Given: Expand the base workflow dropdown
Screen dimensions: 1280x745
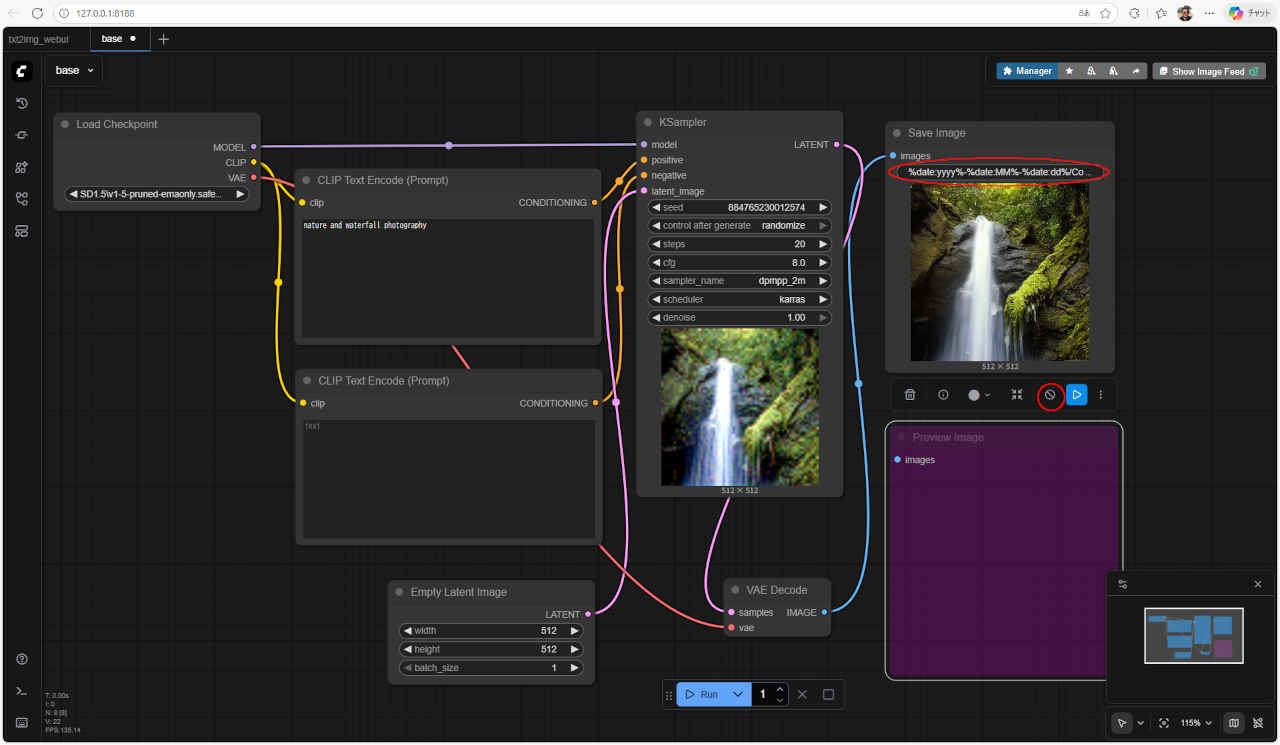Looking at the screenshot, I should click(x=75, y=71).
